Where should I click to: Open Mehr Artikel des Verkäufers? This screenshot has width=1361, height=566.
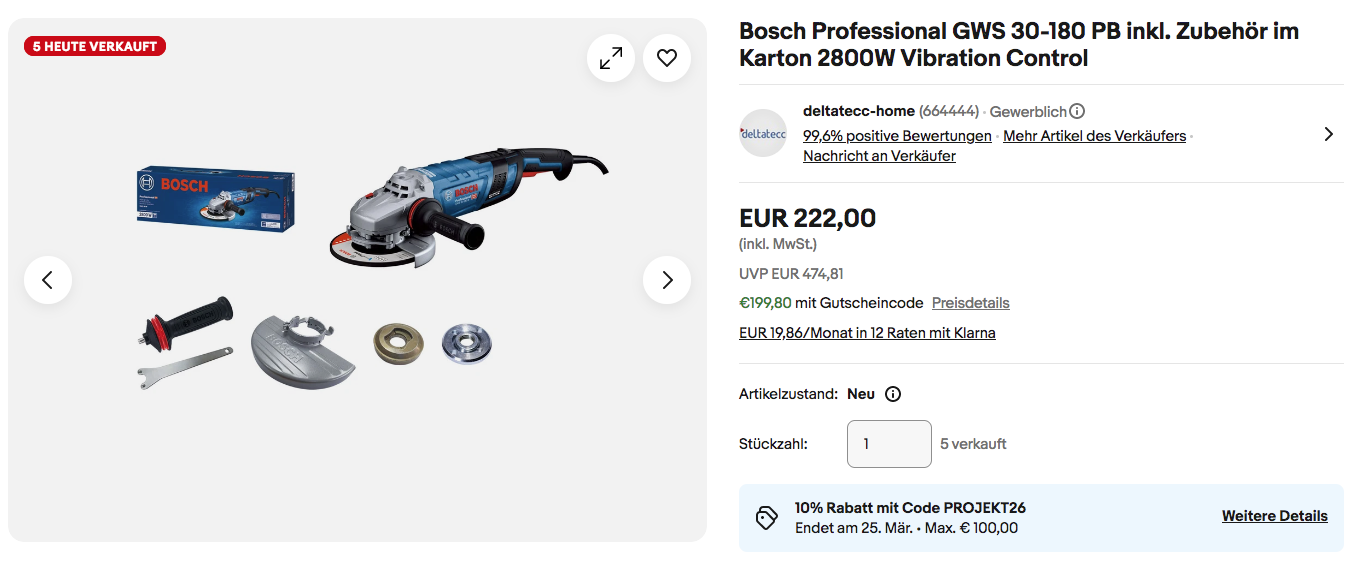tap(1094, 136)
